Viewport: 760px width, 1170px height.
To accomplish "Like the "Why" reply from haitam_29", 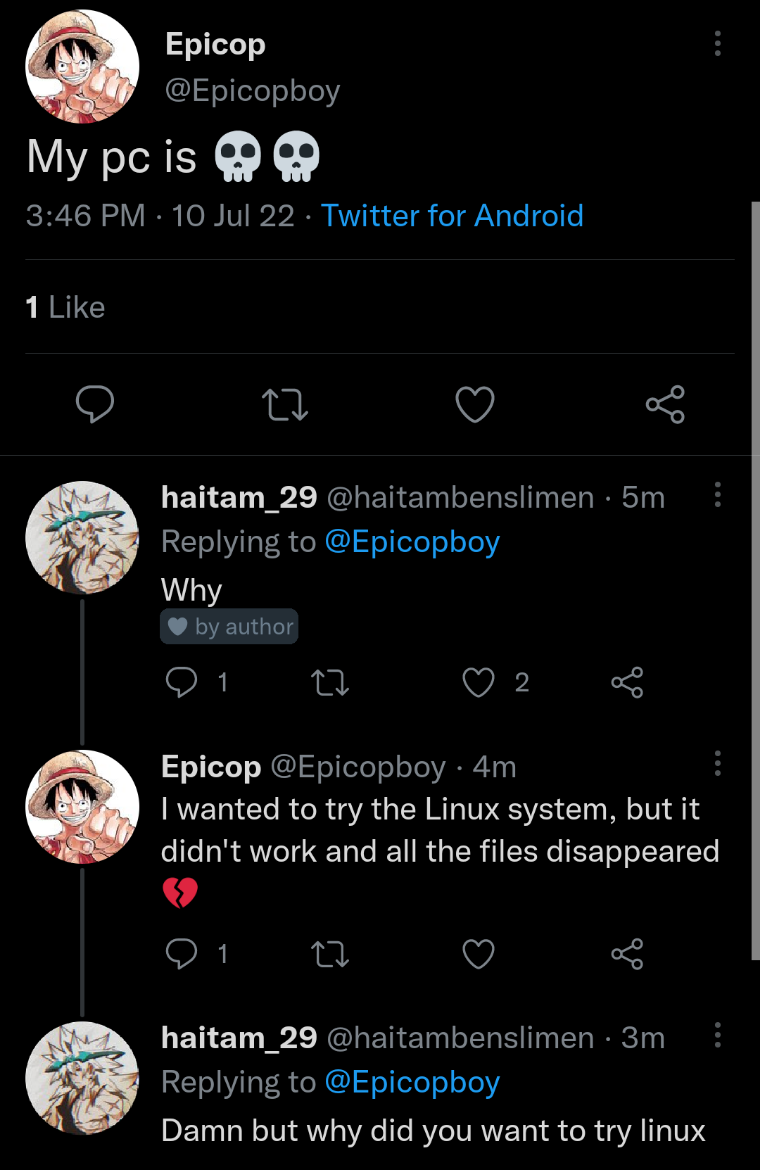I will (477, 682).
